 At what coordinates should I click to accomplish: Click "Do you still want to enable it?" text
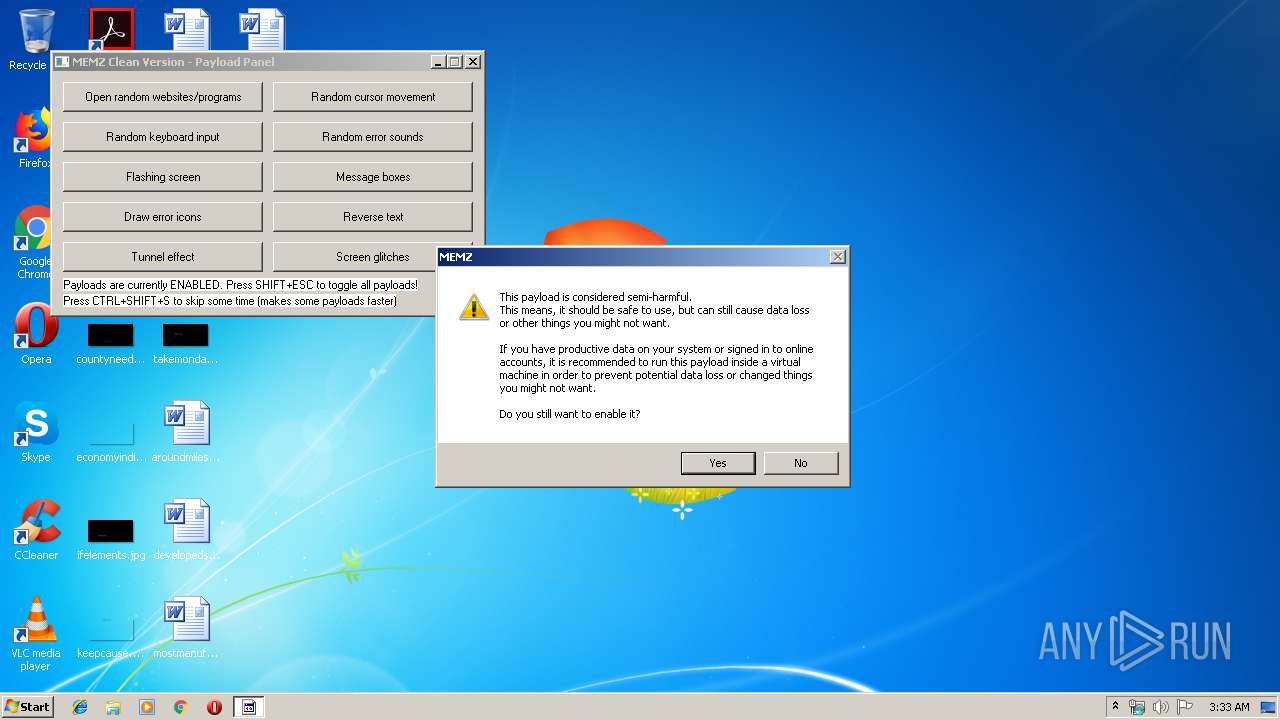tap(570, 414)
